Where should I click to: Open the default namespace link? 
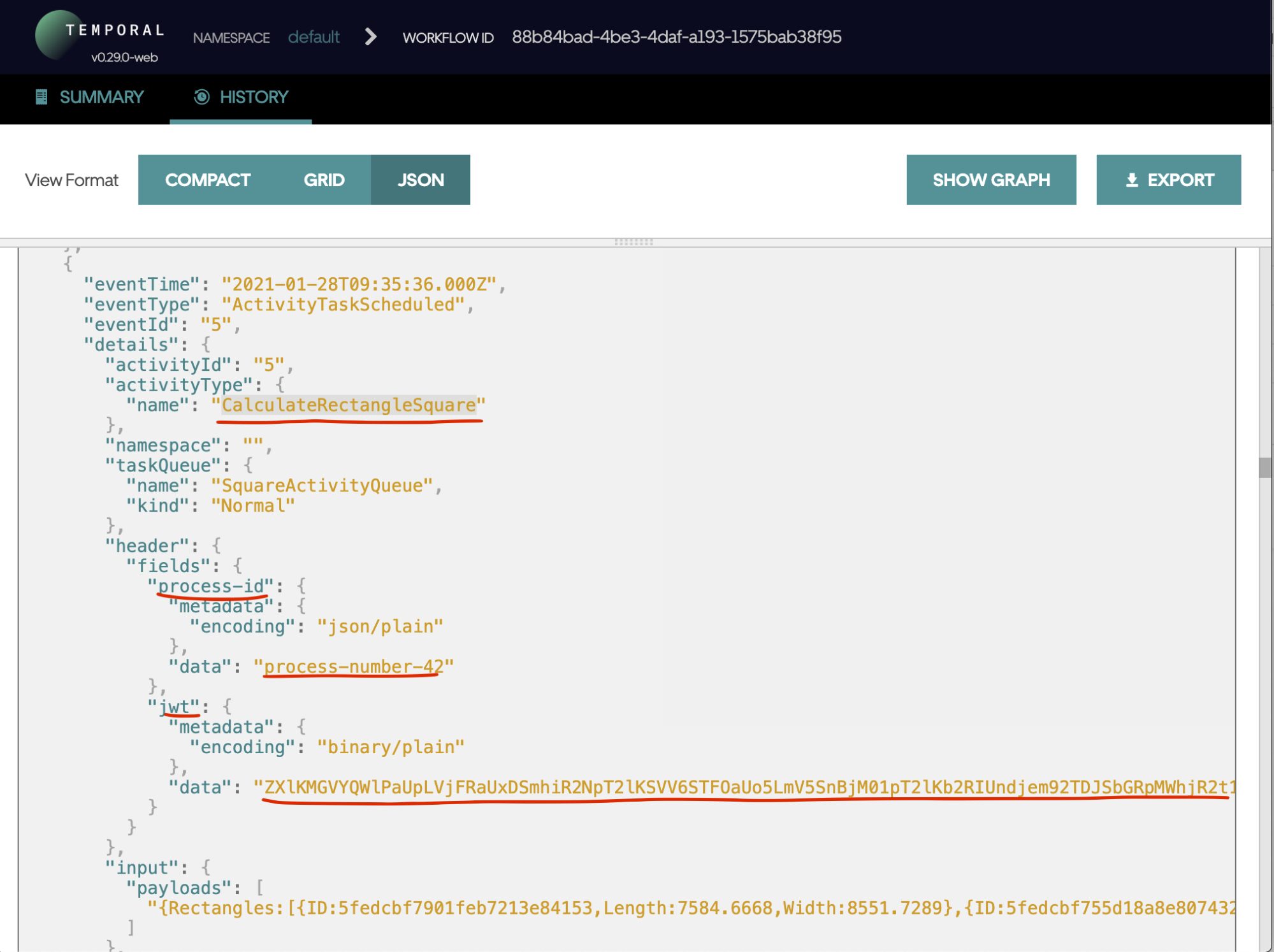click(x=314, y=37)
